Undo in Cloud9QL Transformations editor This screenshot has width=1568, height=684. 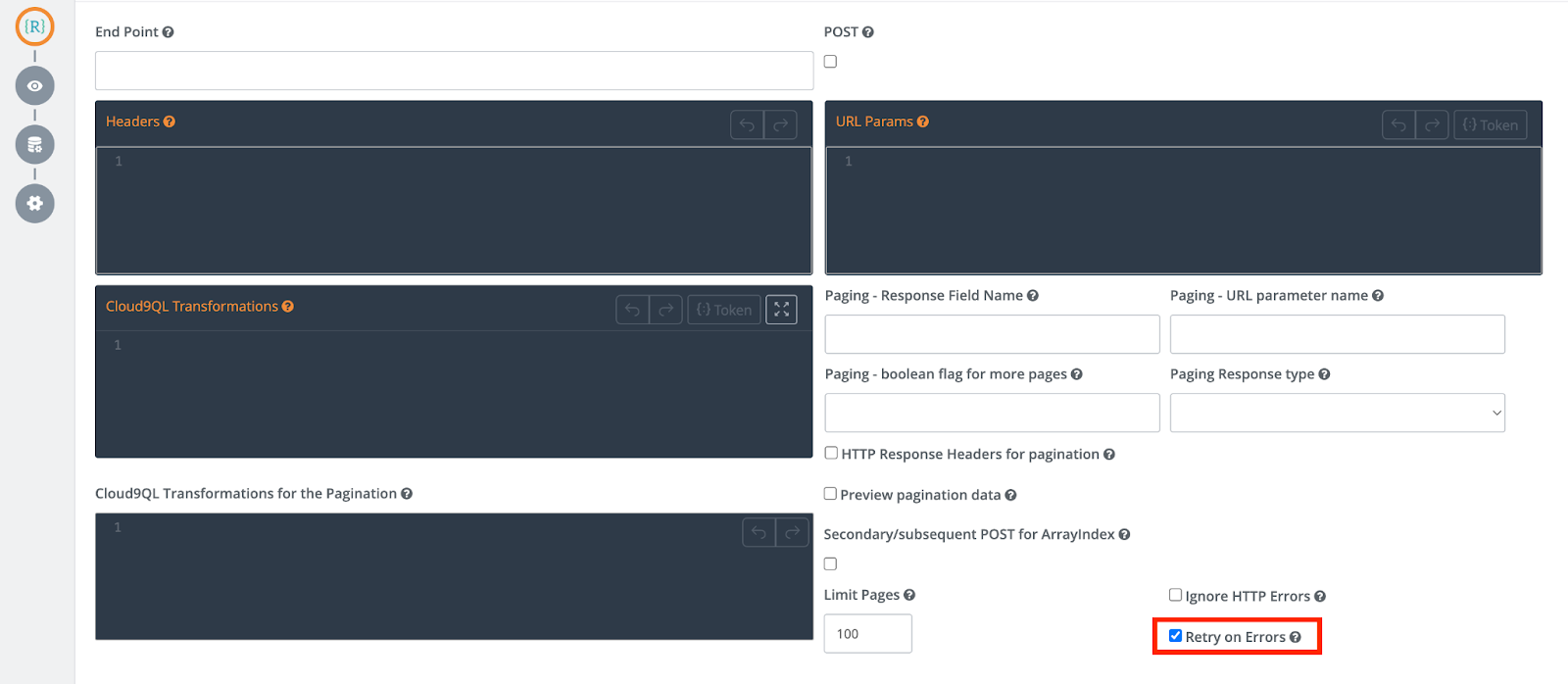tap(632, 310)
